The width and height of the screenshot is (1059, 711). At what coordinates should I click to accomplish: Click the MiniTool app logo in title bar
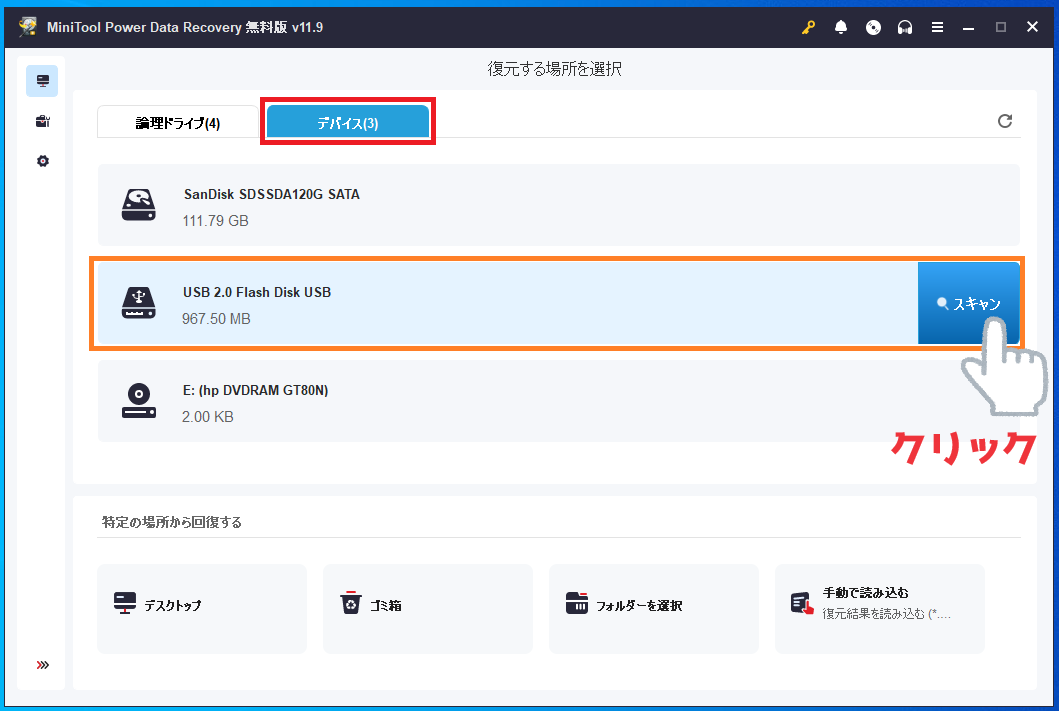(x=28, y=26)
